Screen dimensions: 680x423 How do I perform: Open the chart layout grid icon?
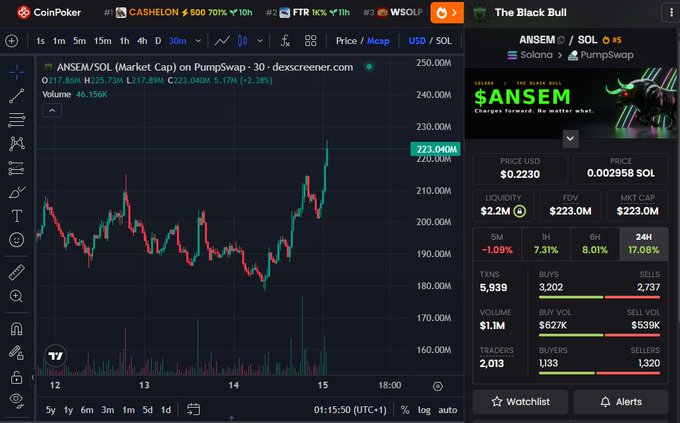coord(311,41)
